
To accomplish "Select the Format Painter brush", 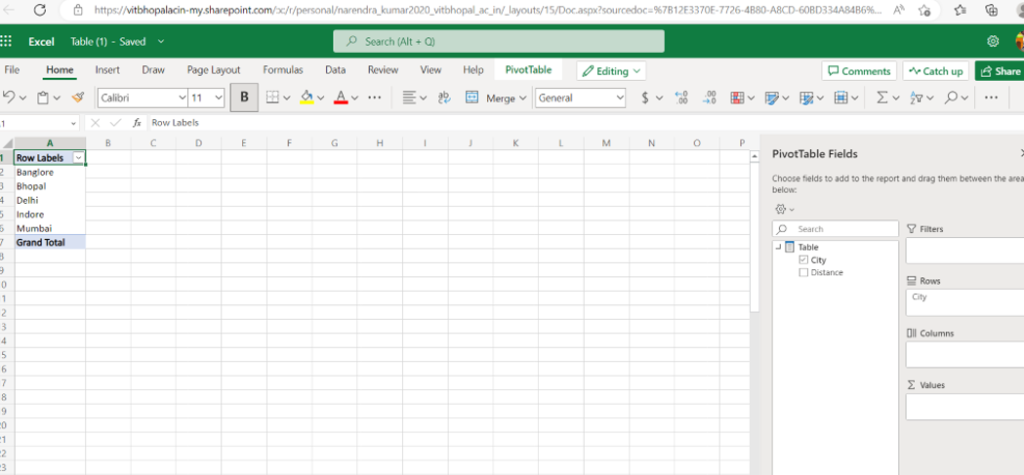I will point(78,97).
